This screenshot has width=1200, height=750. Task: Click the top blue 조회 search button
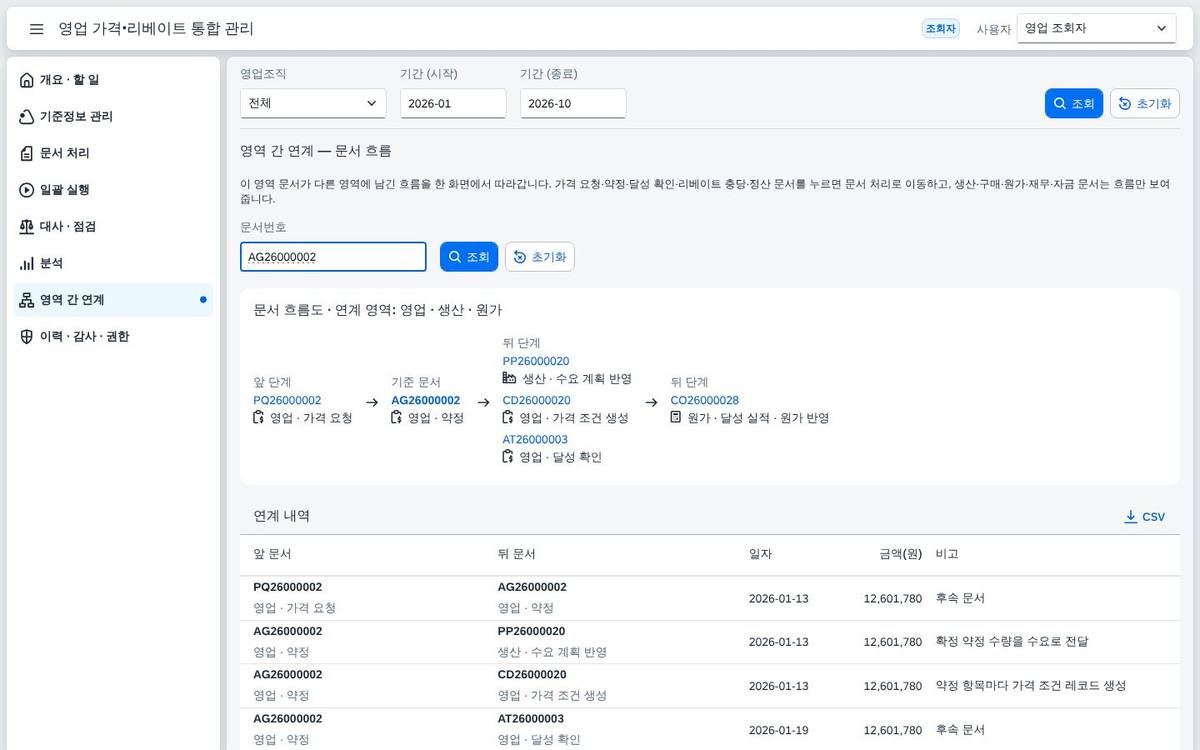pos(1074,104)
